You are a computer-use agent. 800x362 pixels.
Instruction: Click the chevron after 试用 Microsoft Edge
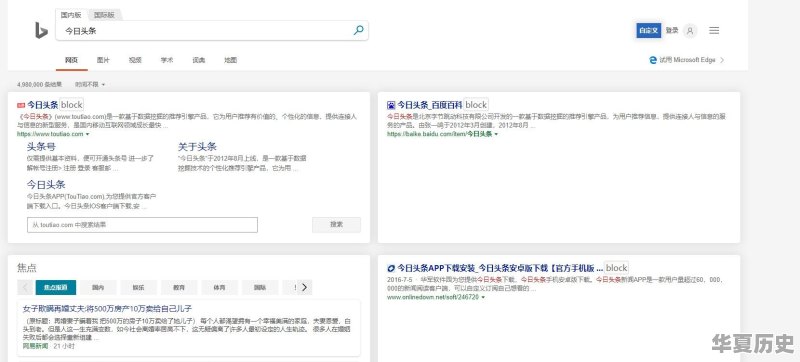[x=722, y=60]
